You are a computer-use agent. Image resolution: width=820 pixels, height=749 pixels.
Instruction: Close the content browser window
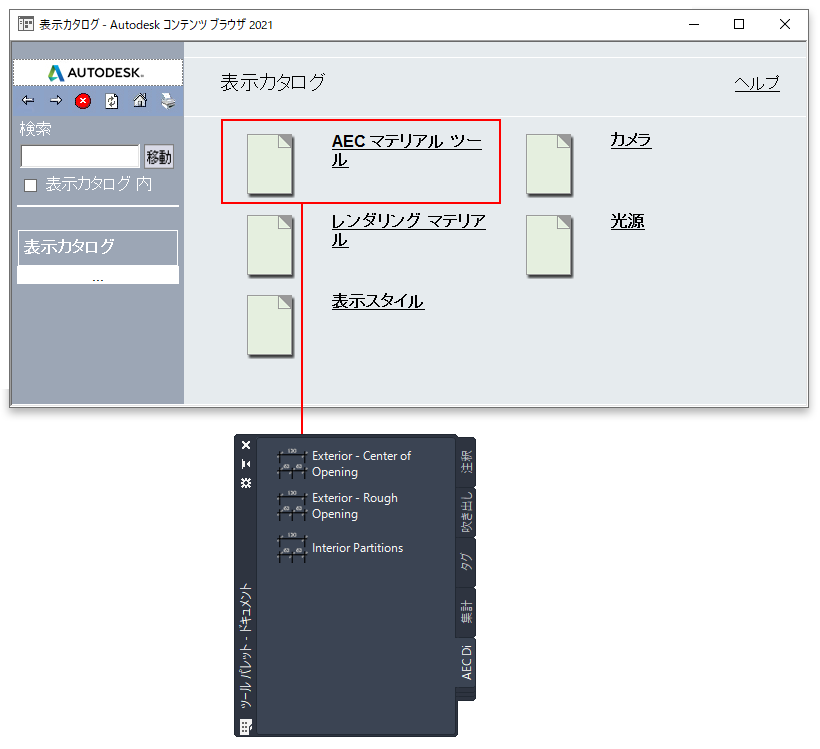[784, 24]
